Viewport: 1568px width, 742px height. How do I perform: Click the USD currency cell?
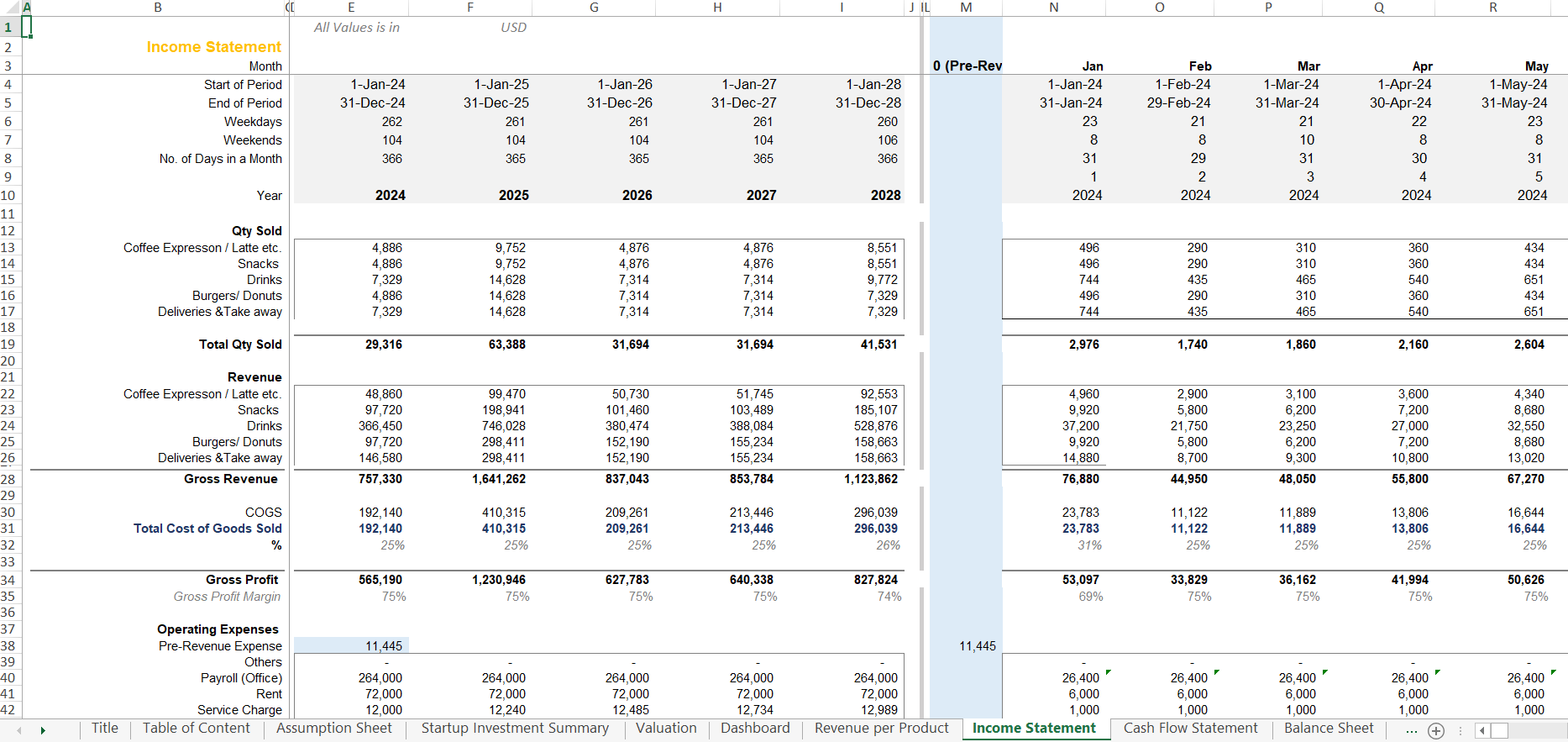pyautogui.click(x=514, y=28)
